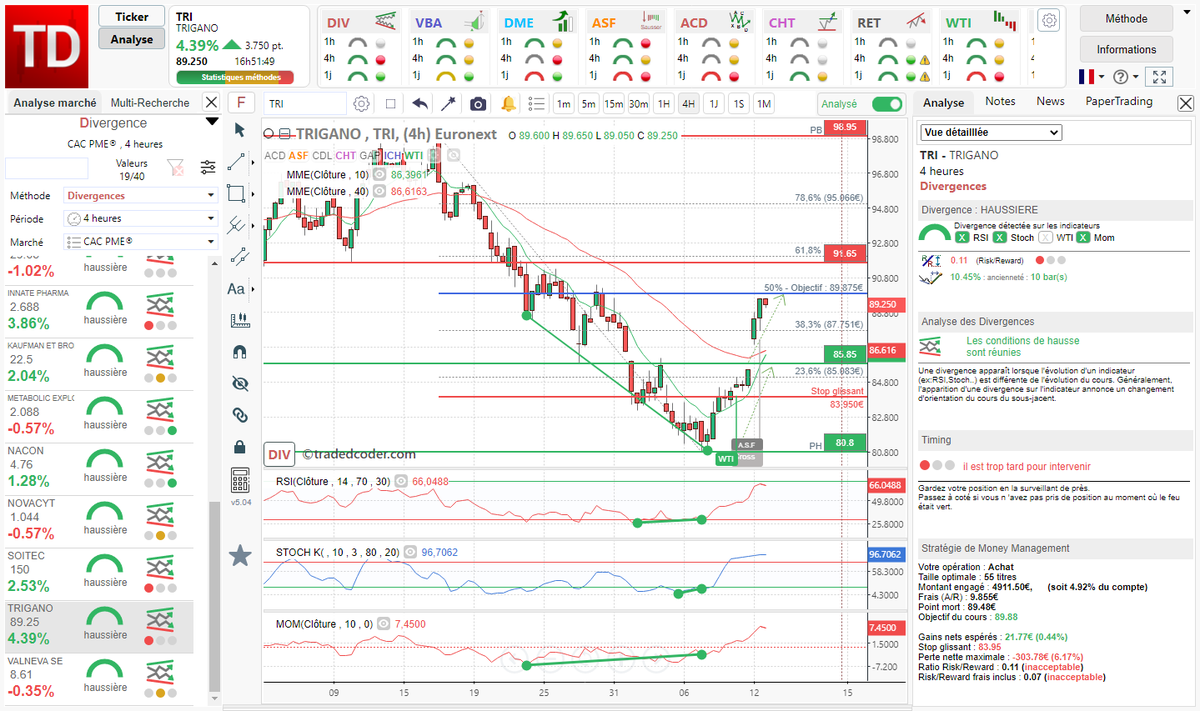1200x711 pixels.
Task: Open the calculator tool
Action: pyautogui.click(x=239, y=479)
